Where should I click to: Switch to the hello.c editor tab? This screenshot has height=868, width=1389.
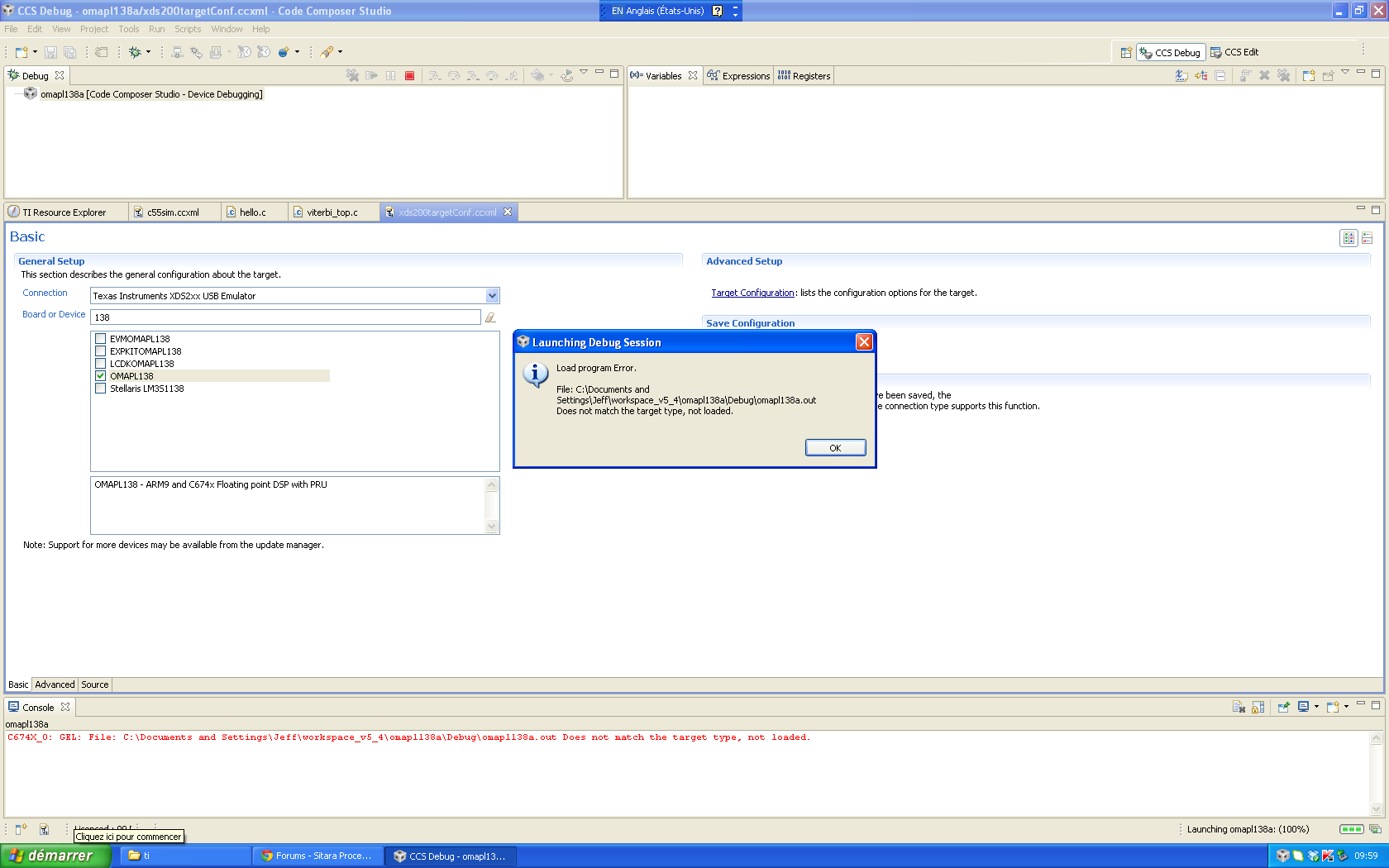point(252,212)
